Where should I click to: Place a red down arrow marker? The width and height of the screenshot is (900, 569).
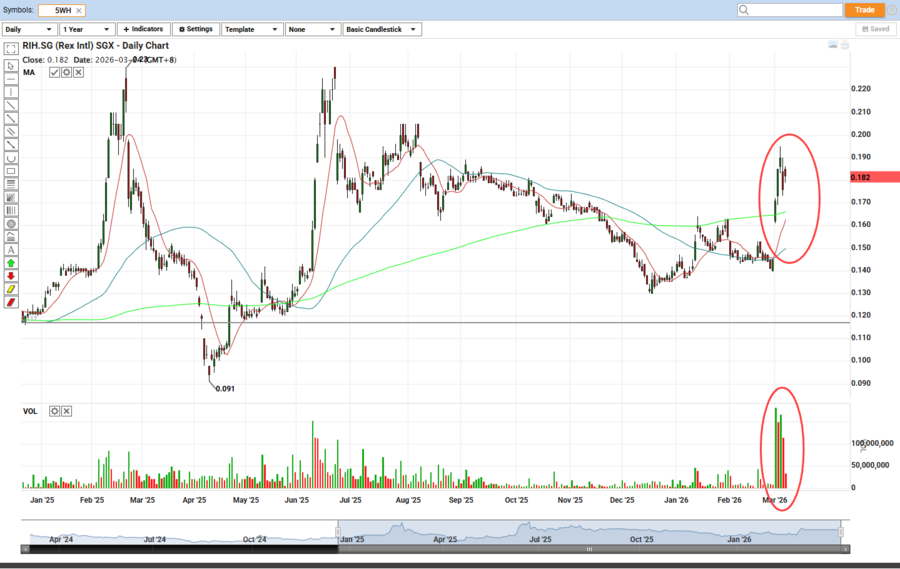pos(11,275)
